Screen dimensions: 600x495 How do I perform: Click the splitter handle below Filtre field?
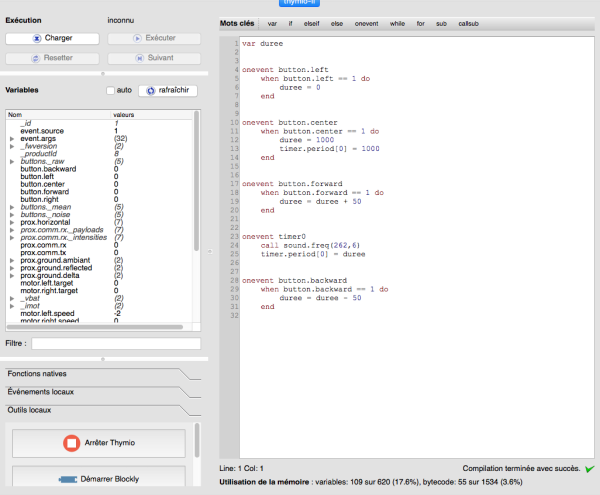pos(103,359)
